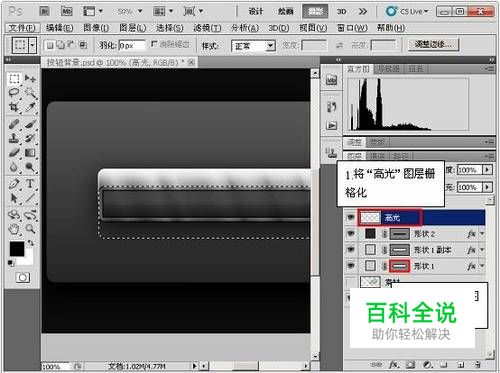Select the Gradient tool
Image resolution: width=500 pixels, height=373 pixels.
(x=30, y=153)
